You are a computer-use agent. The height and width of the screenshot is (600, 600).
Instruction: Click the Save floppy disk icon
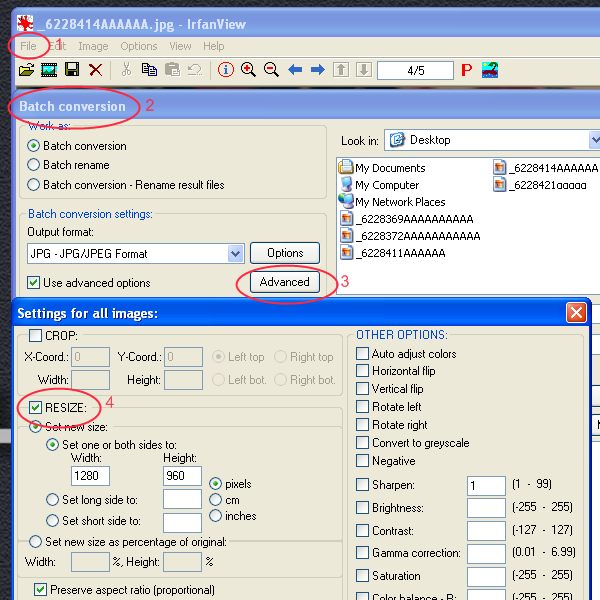[x=72, y=70]
